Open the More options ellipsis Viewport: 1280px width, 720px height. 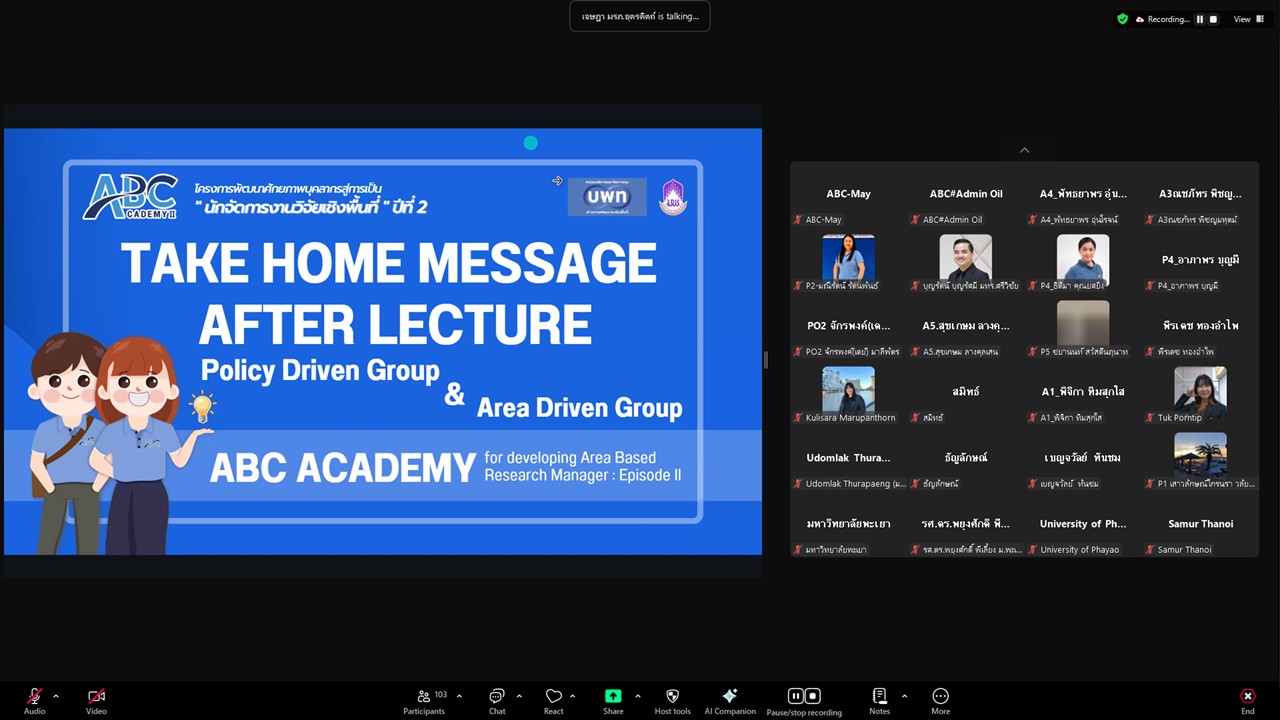pos(940,696)
